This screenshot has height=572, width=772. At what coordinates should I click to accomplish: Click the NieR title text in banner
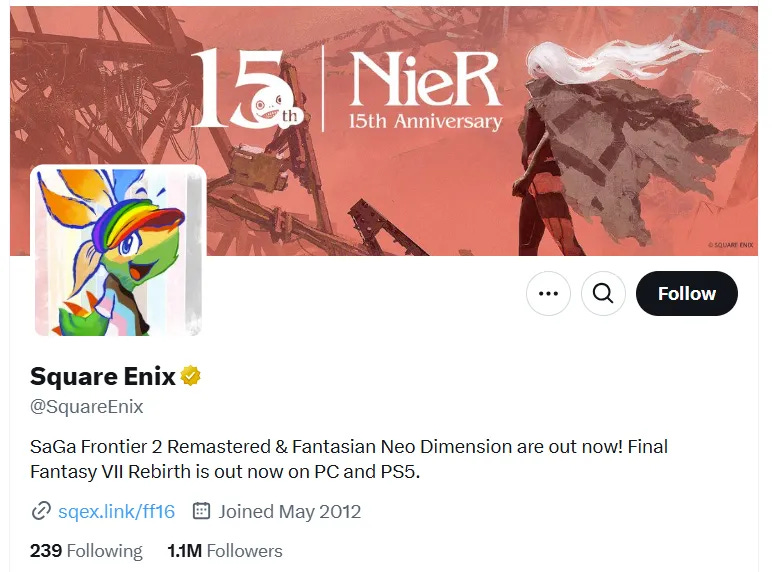click(x=426, y=79)
